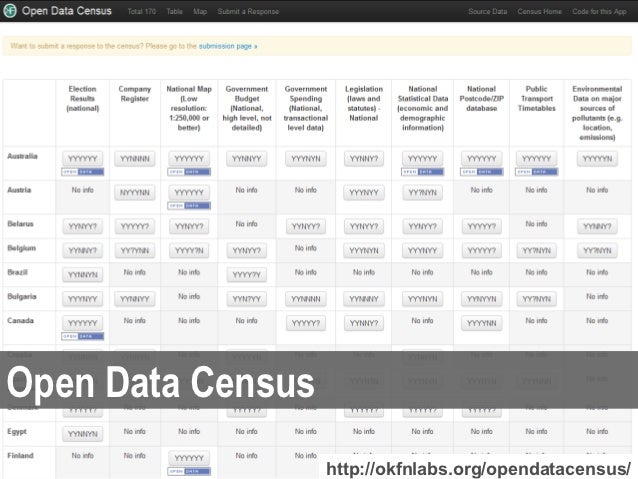Click the Belgium row label

pos(22,248)
